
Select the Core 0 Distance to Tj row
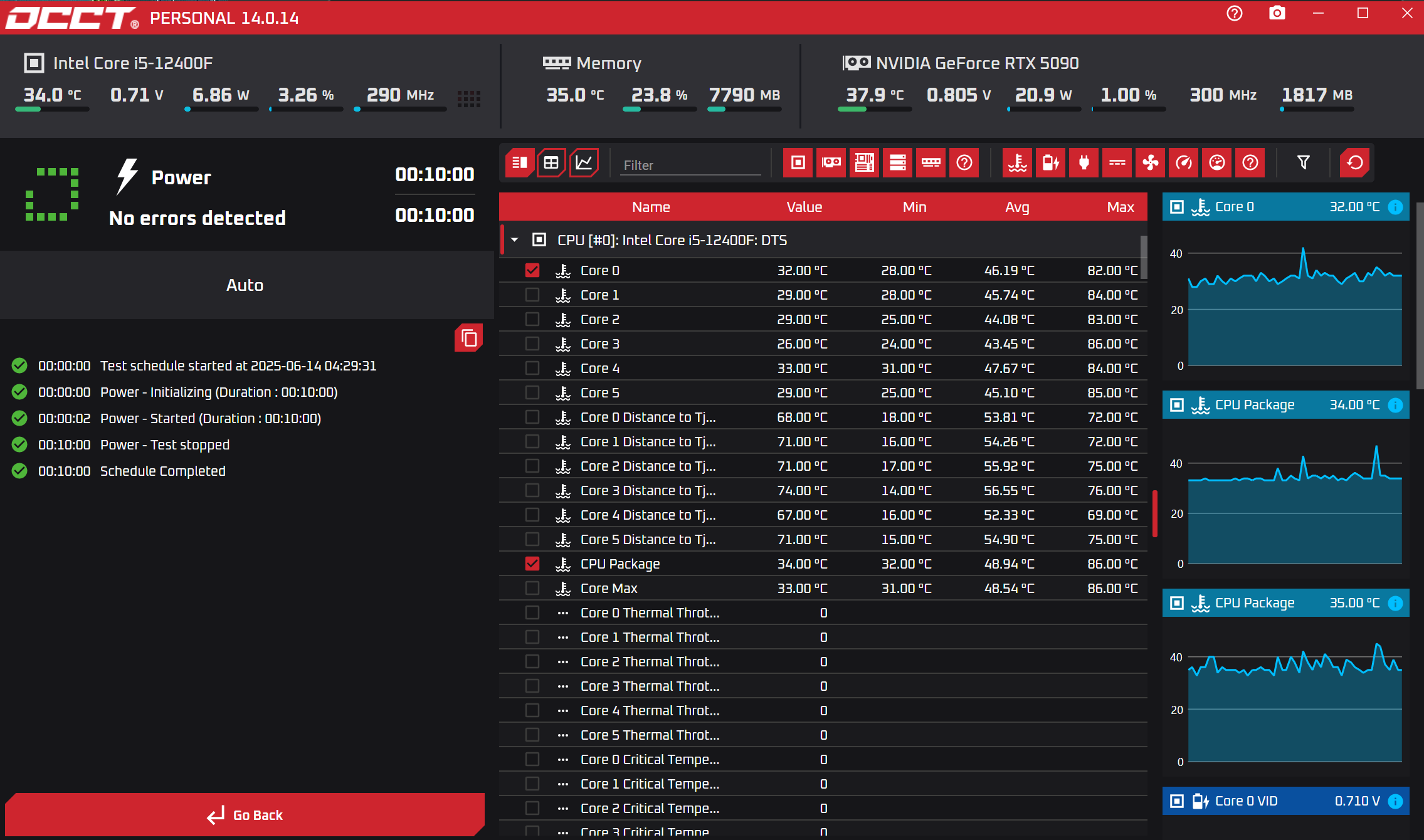click(x=823, y=417)
